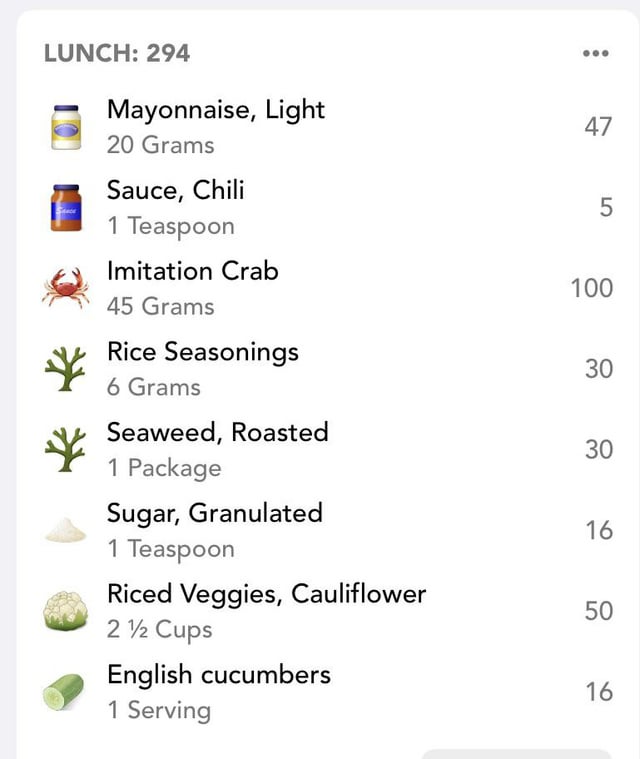Tap the Roasted Seaweed plant icon
Screen dimensions: 640x759
pyautogui.click(x=65, y=450)
